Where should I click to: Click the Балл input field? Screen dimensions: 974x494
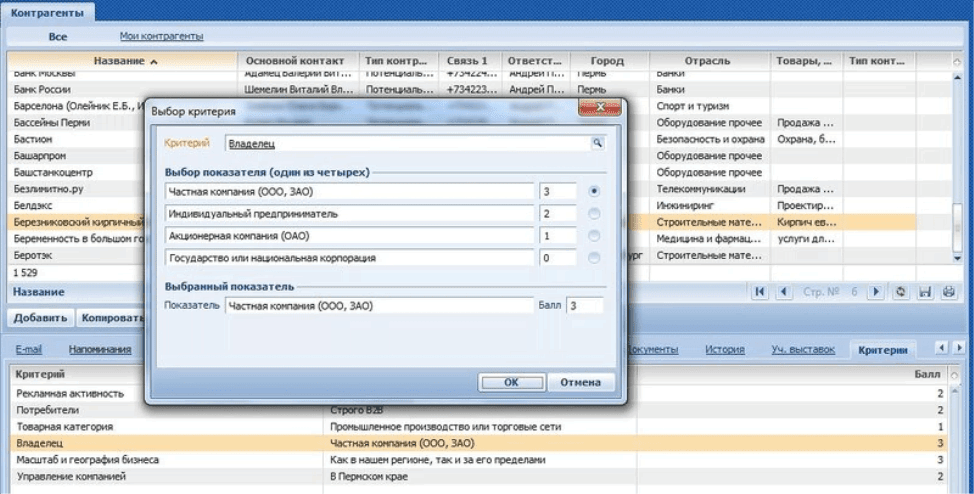point(584,306)
